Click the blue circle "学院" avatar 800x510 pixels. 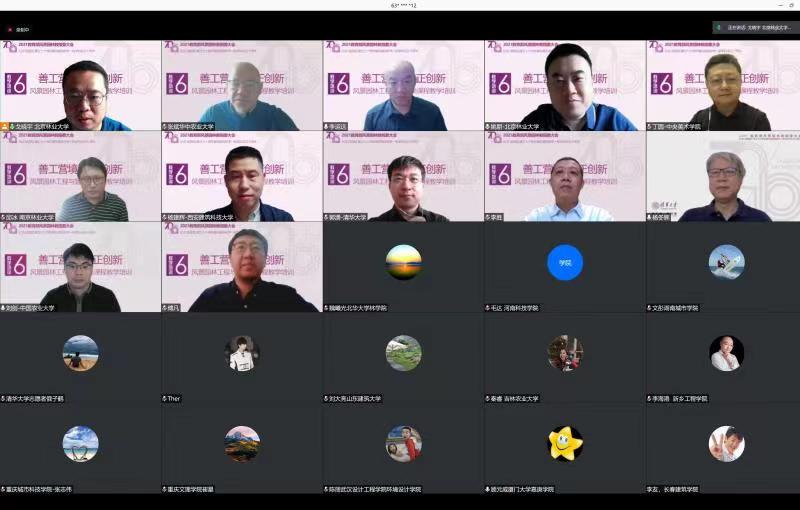coord(565,262)
